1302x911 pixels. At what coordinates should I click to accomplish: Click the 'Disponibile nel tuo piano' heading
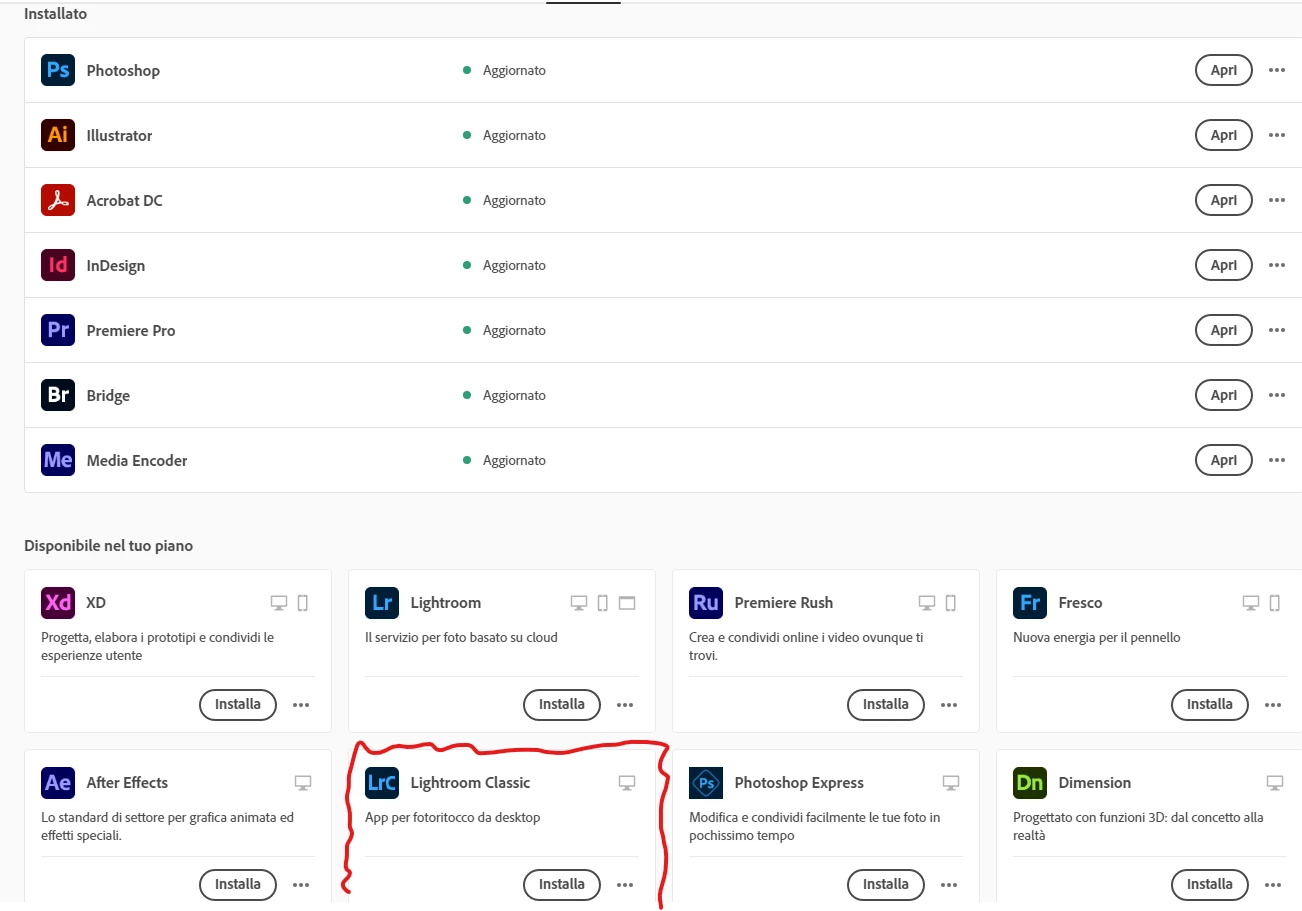tap(108, 546)
